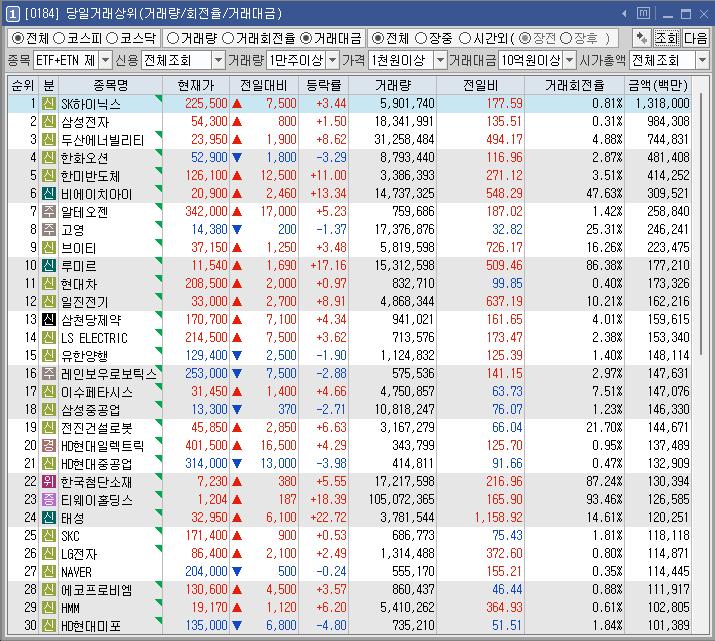Click the 신 badge icon for SK하이닉스
The height and width of the screenshot is (641, 715).
tap(49, 103)
